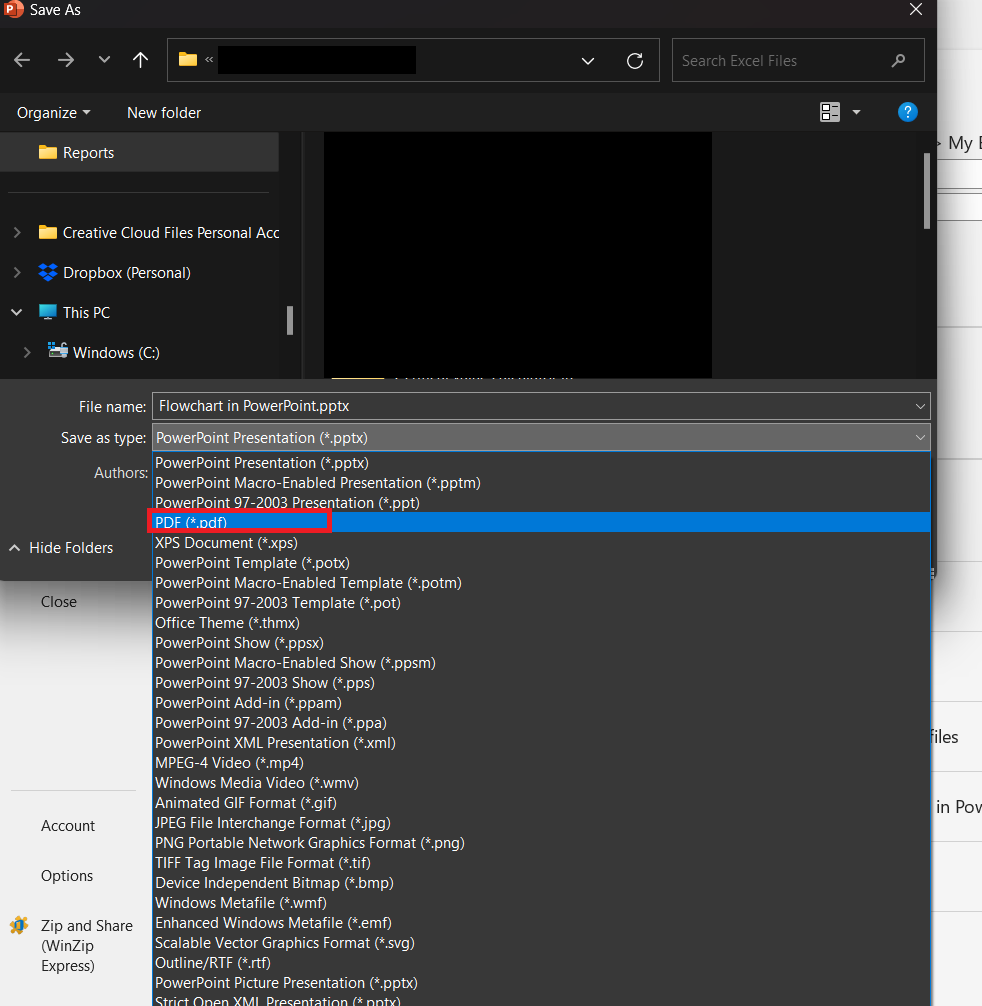Go forward using the right arrow

point(65,60)
